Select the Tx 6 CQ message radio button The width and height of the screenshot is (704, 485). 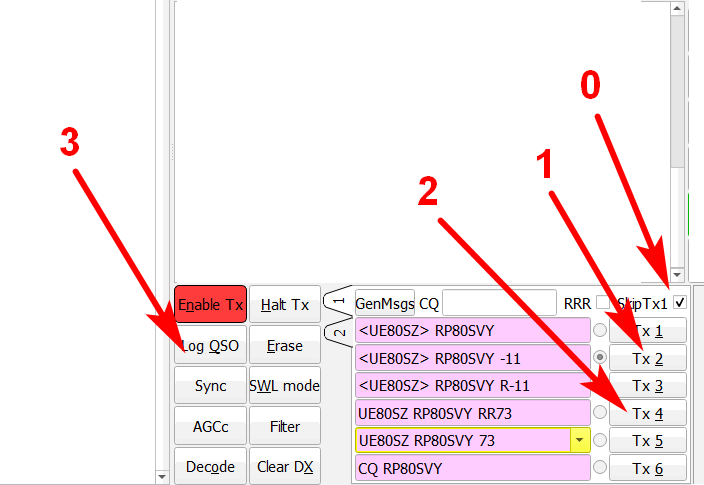[x=600, y=467]
